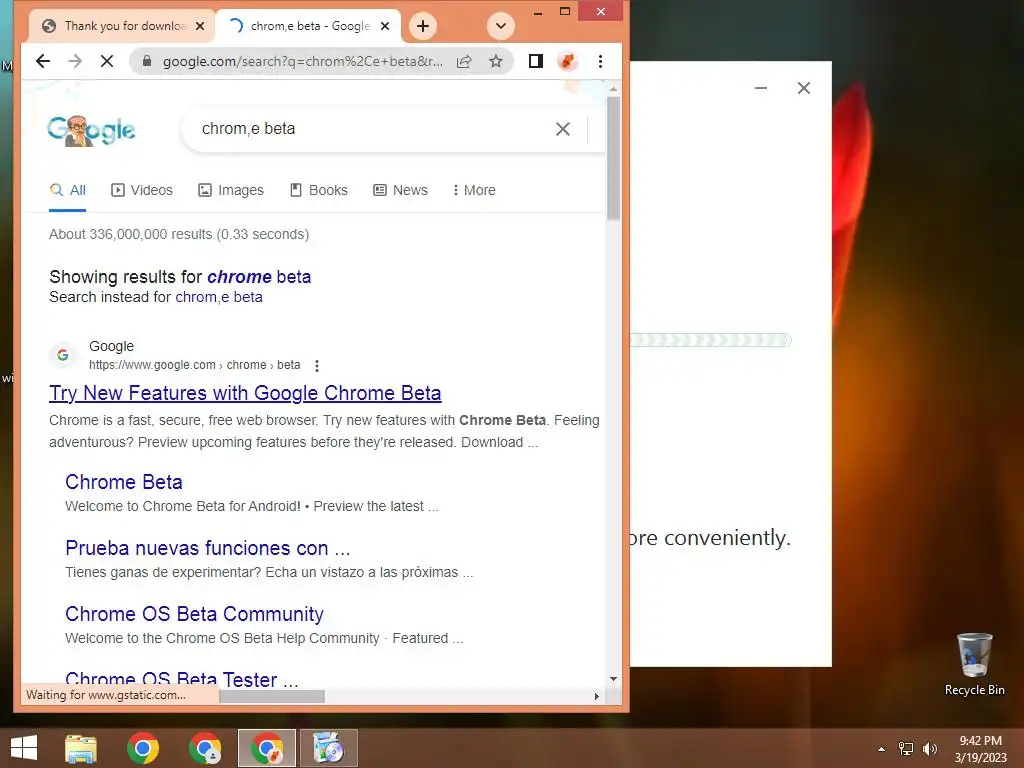This screenshot has width=1024, height=768.
Task: Close the installer window behind Chrome
Action: point(804,88)
